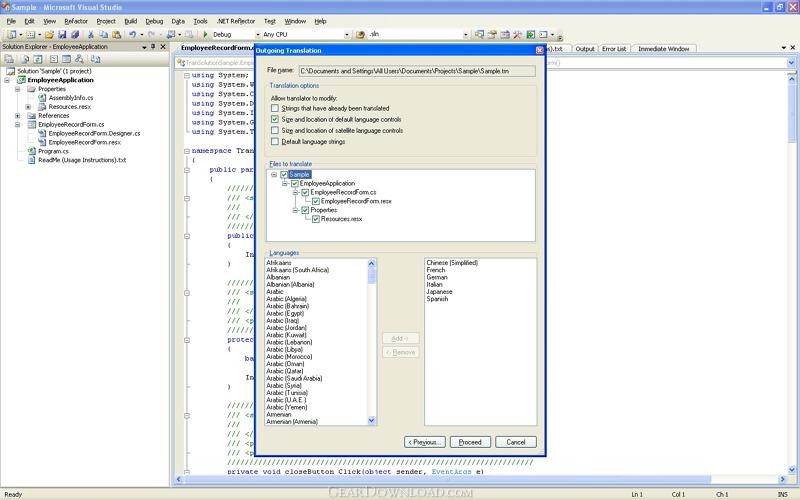The height and width of the screenshot is (500, 800).
Task: Open the .sln find combo box dropdown
Action: [x=465, y=34]
